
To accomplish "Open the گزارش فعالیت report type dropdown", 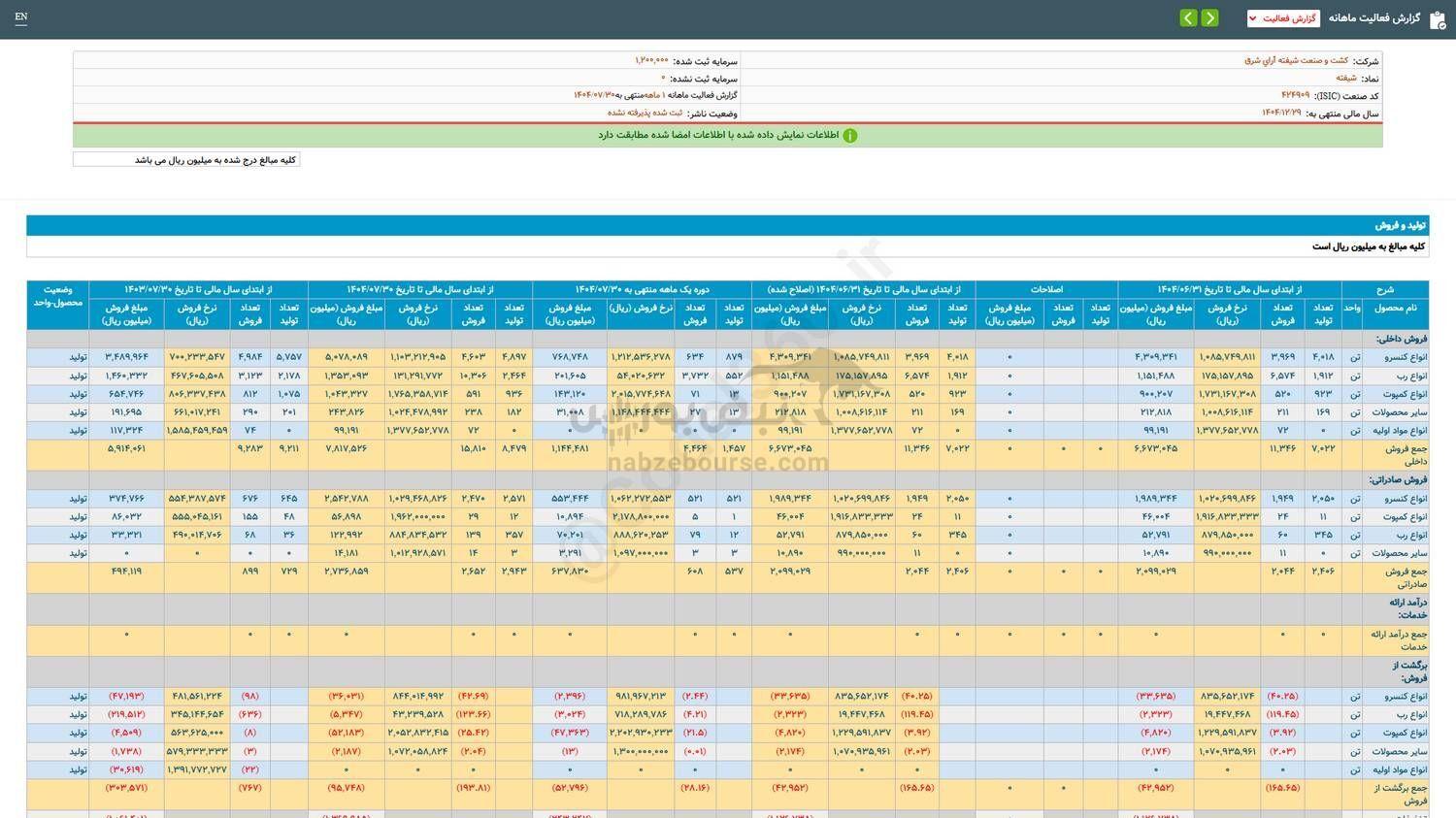I will click(1282, 18).
